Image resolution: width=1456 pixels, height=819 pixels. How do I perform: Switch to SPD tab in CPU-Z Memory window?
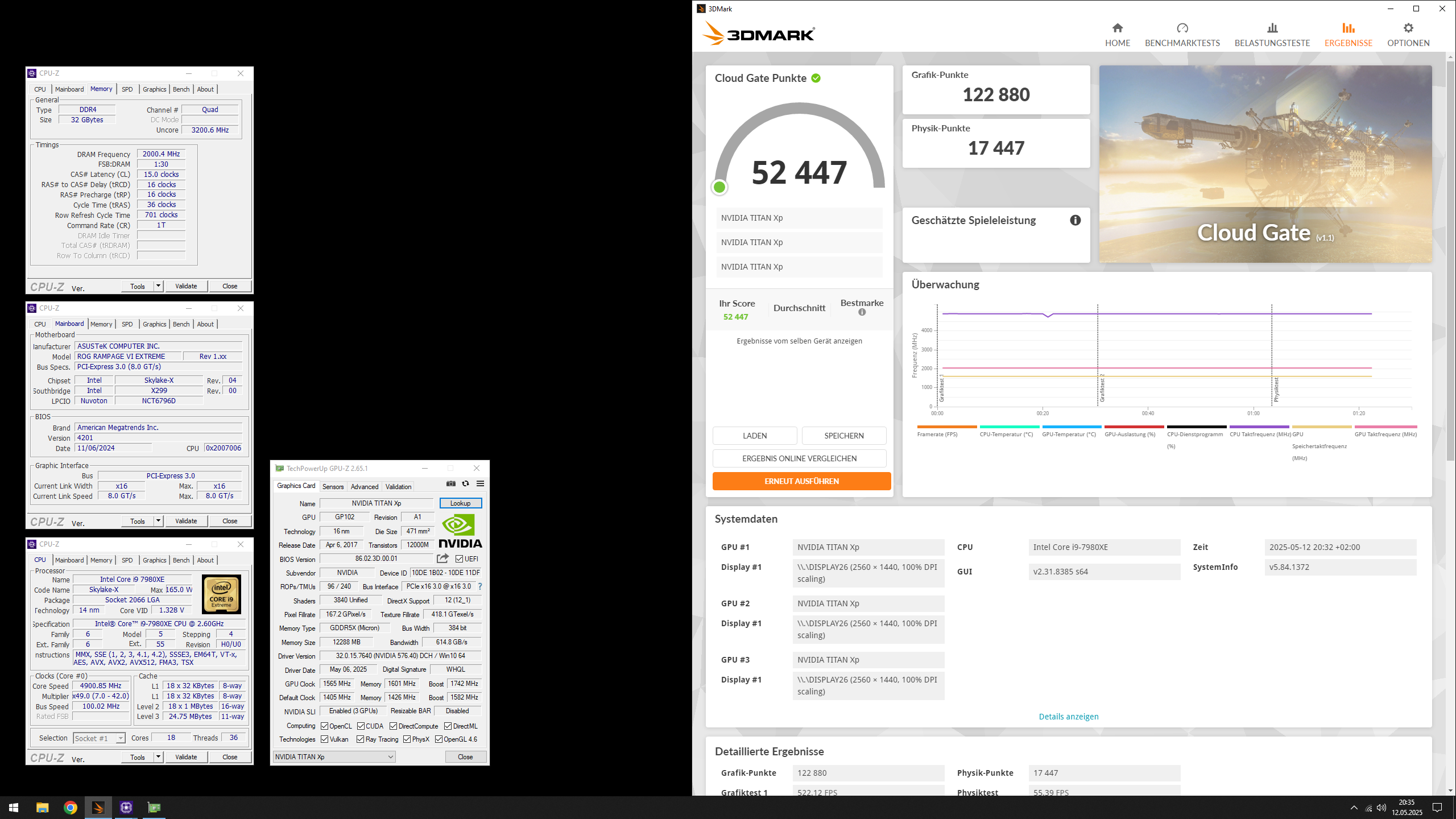point(127,89)
